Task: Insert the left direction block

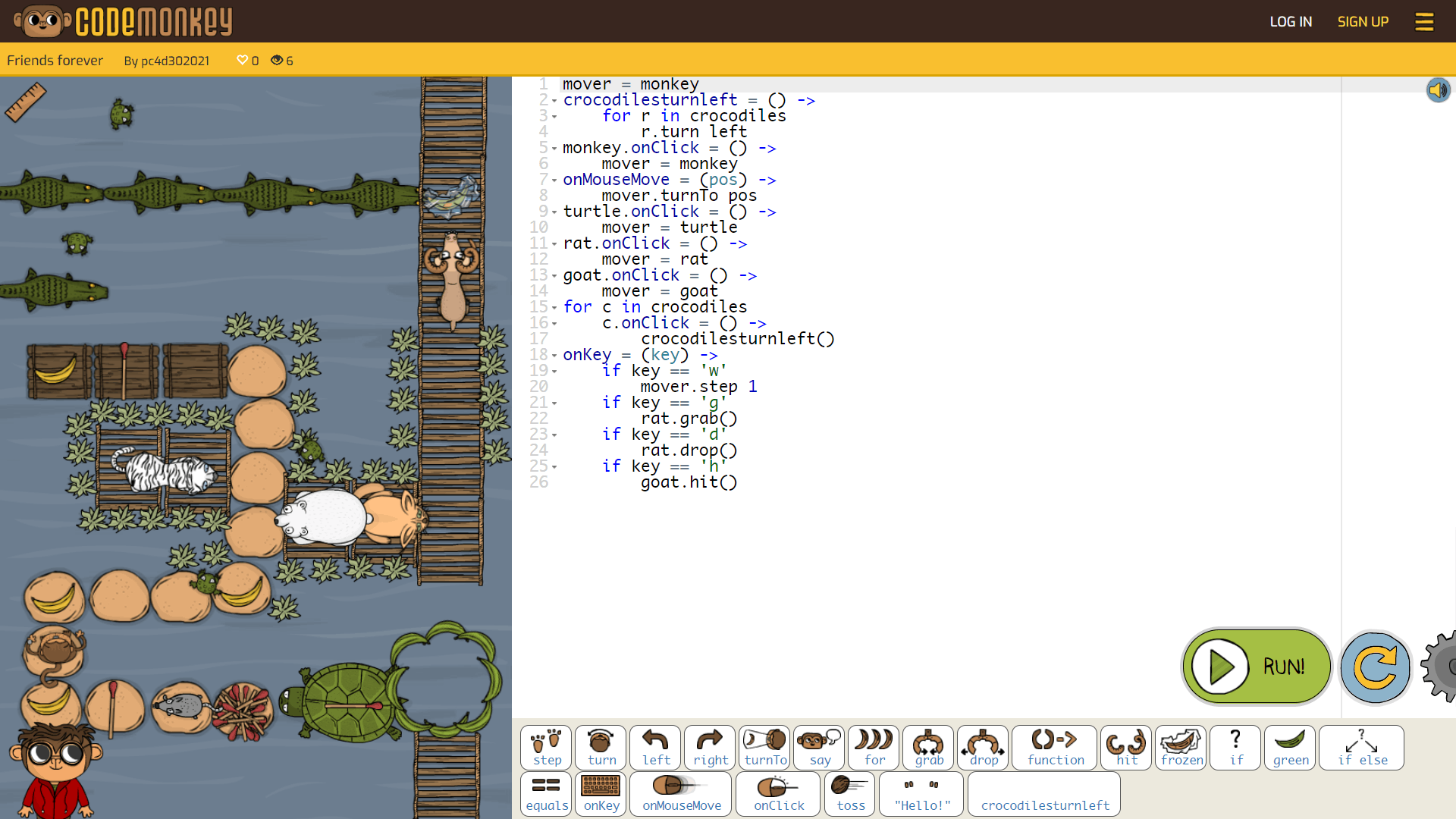Action: click(x=655, y=748)
